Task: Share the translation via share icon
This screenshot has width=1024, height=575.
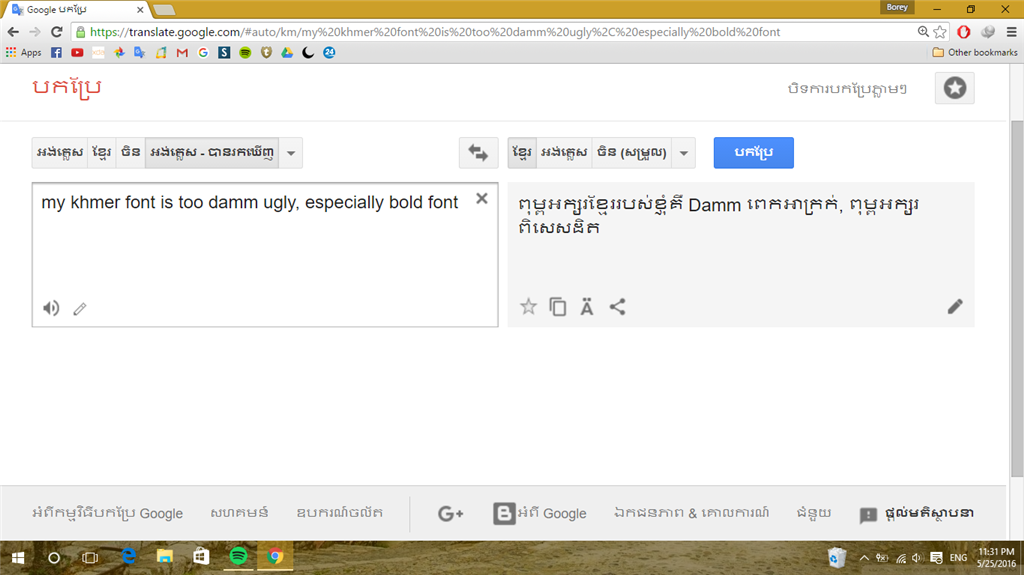Action: (x=617, y=306)
